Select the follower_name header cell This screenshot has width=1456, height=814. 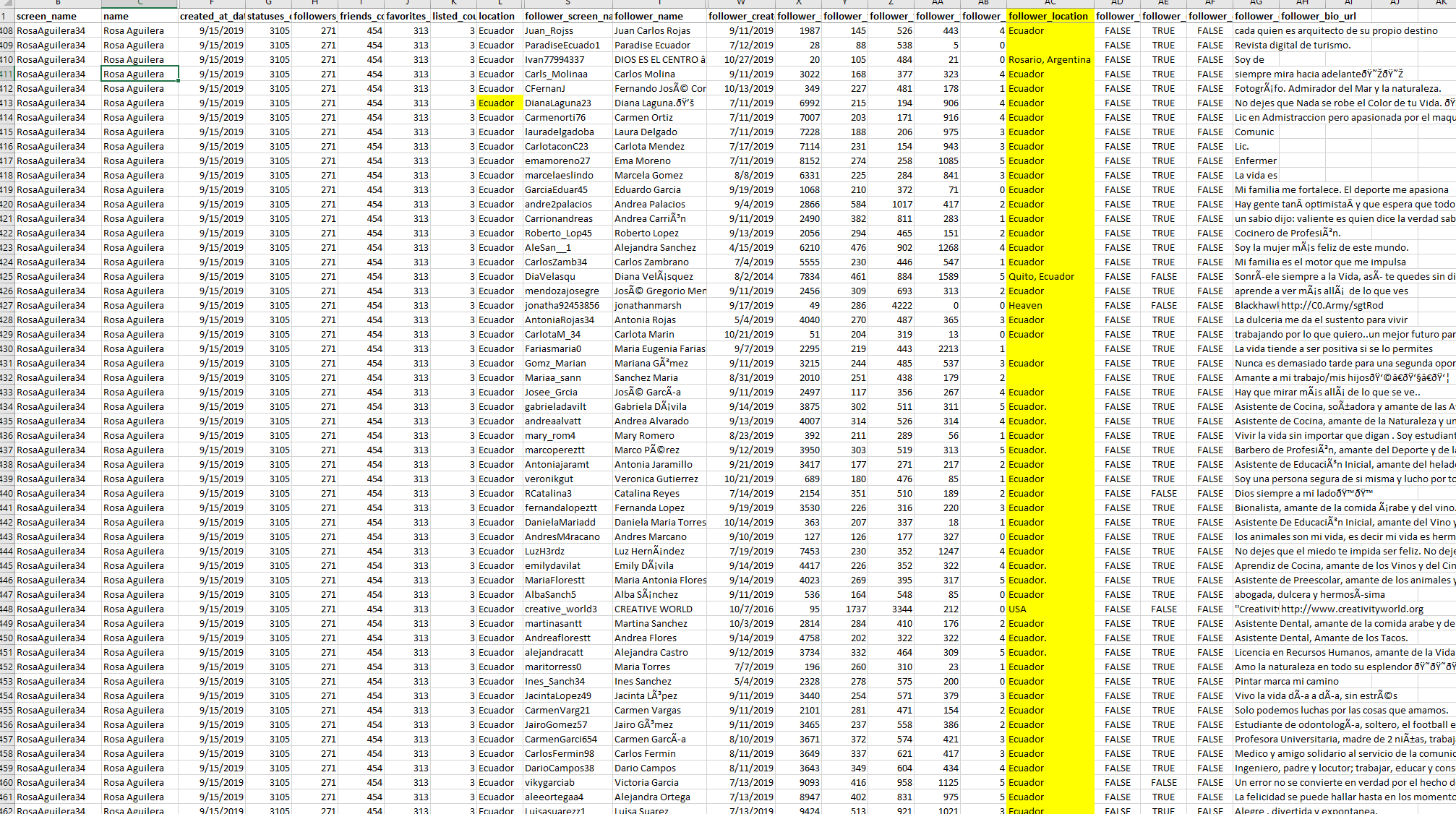[659, 16]
